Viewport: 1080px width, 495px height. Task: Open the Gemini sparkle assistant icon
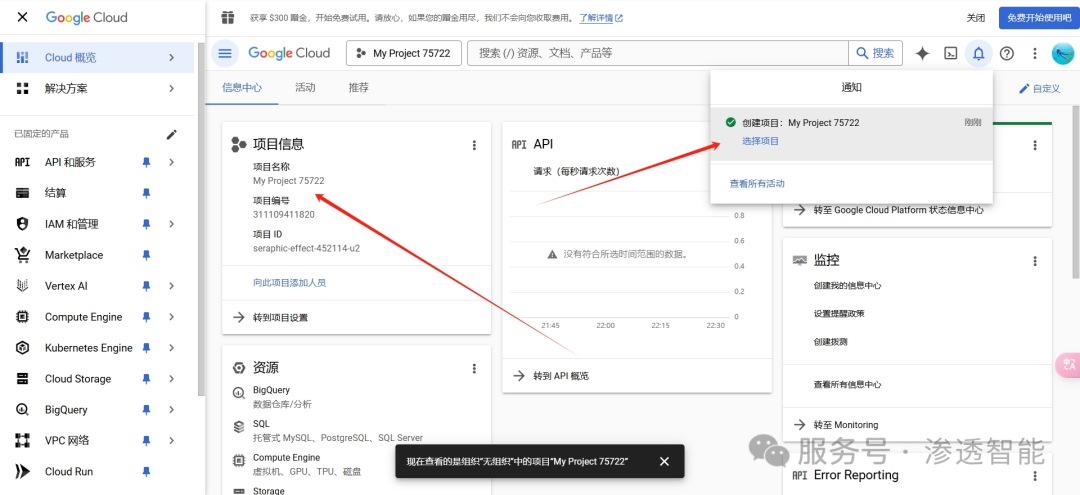(922, 54)
